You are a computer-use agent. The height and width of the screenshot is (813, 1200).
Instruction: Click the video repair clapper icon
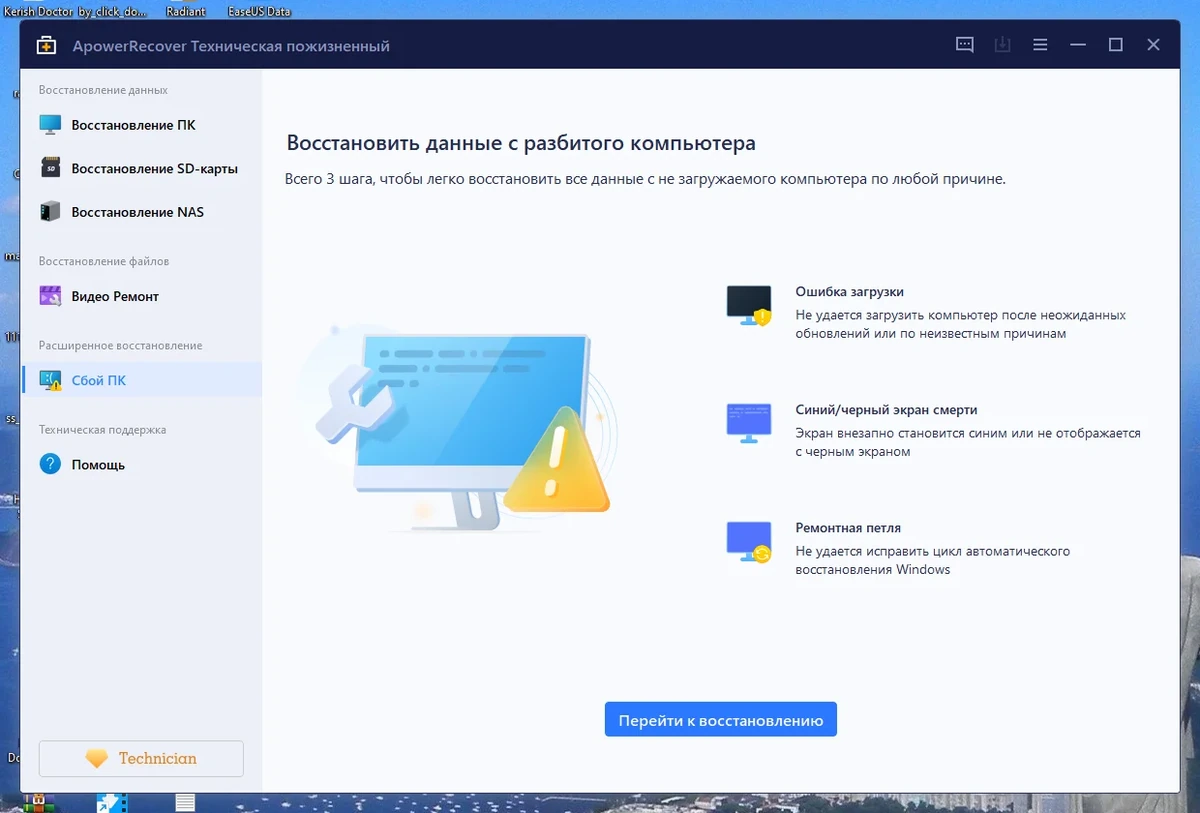(x=50, y=296)
